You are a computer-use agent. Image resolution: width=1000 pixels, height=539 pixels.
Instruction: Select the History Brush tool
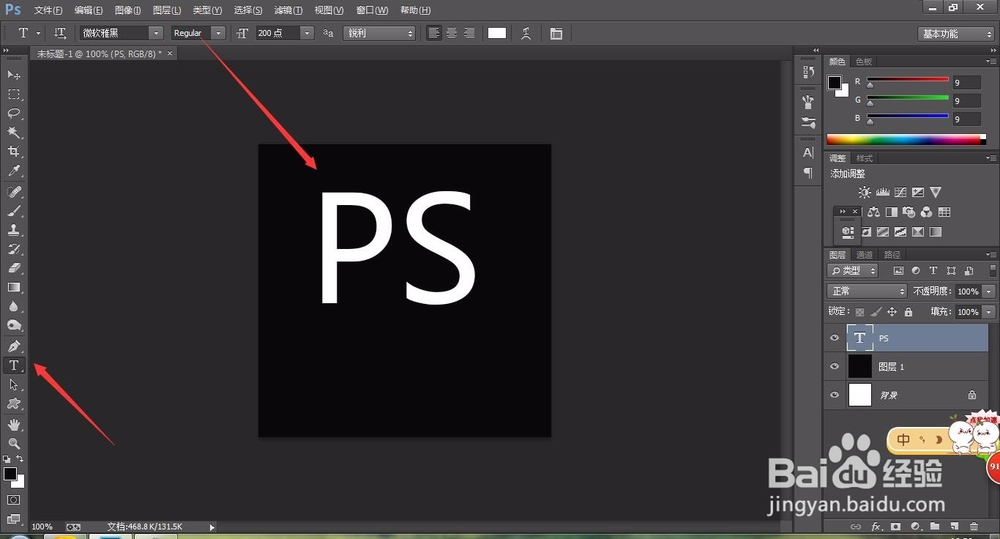pos(13,249)
